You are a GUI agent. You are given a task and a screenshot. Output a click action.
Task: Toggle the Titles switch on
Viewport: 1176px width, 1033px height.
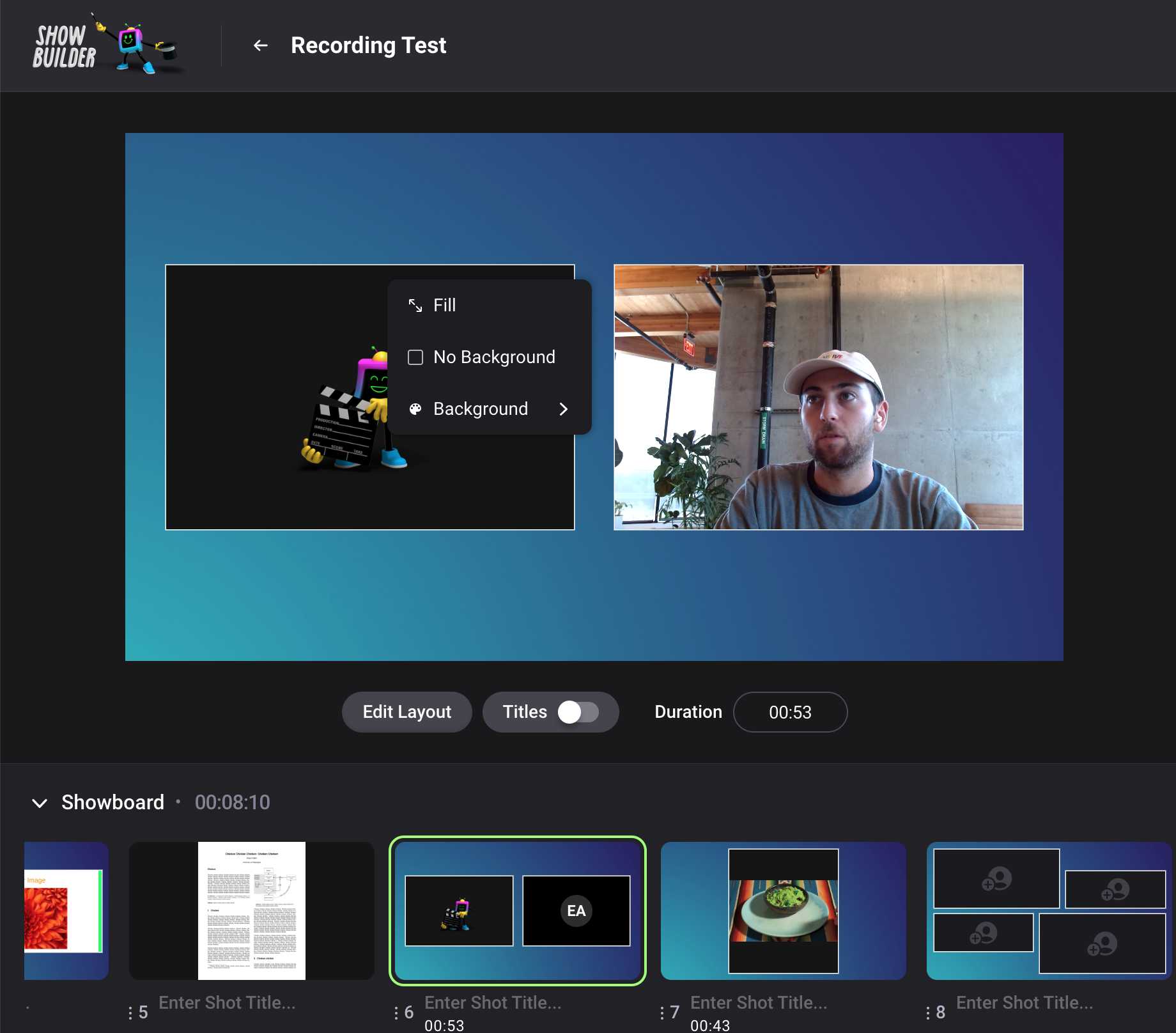point(578,712)
